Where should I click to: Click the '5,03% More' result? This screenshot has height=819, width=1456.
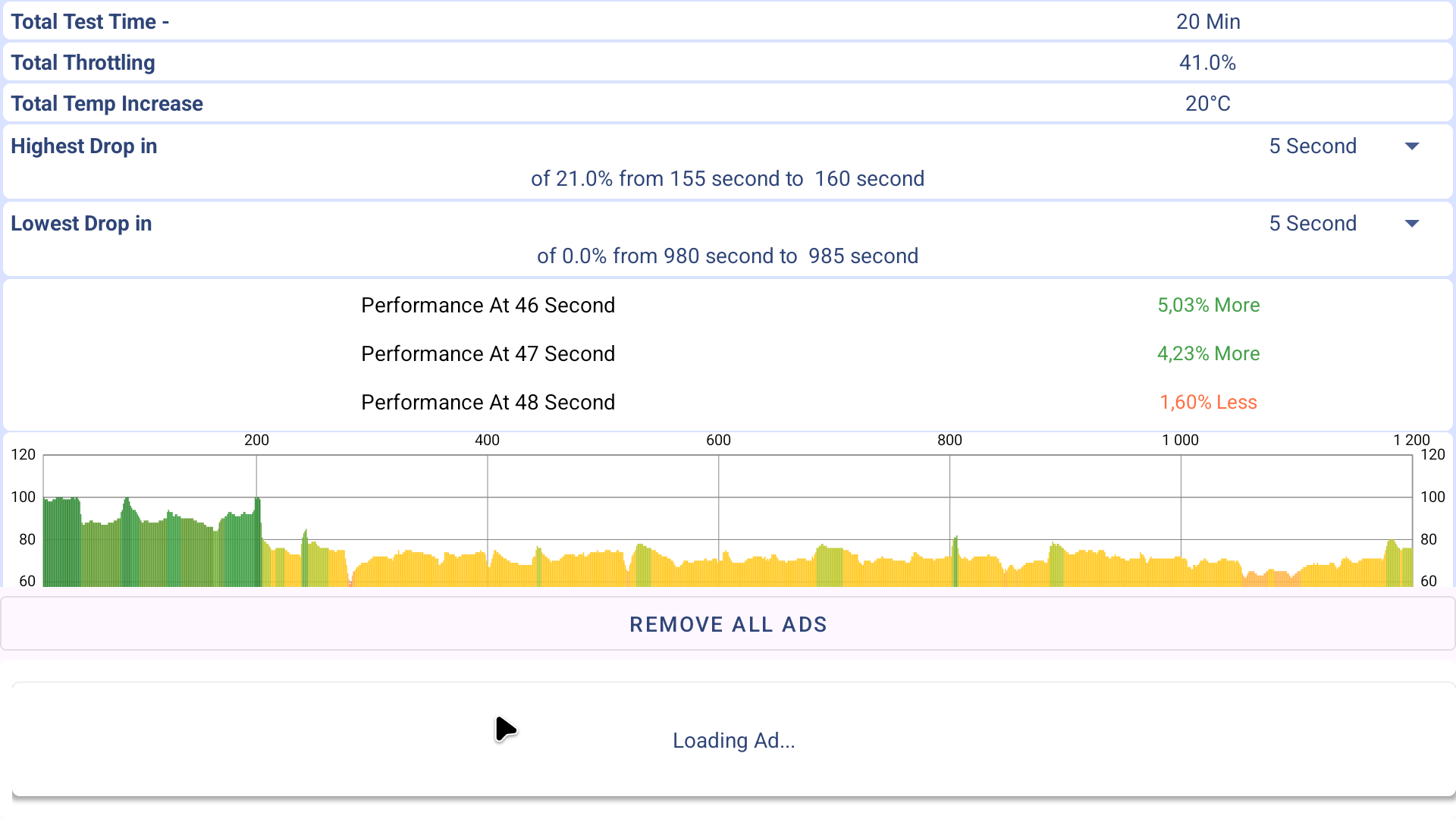[1208, 305]
